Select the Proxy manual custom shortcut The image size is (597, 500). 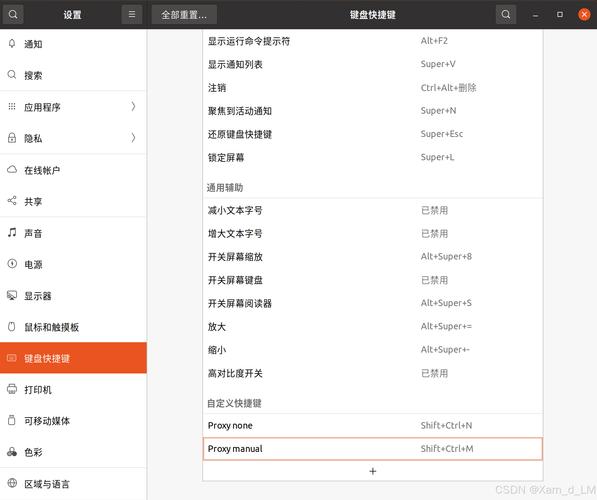click(373, 449)
